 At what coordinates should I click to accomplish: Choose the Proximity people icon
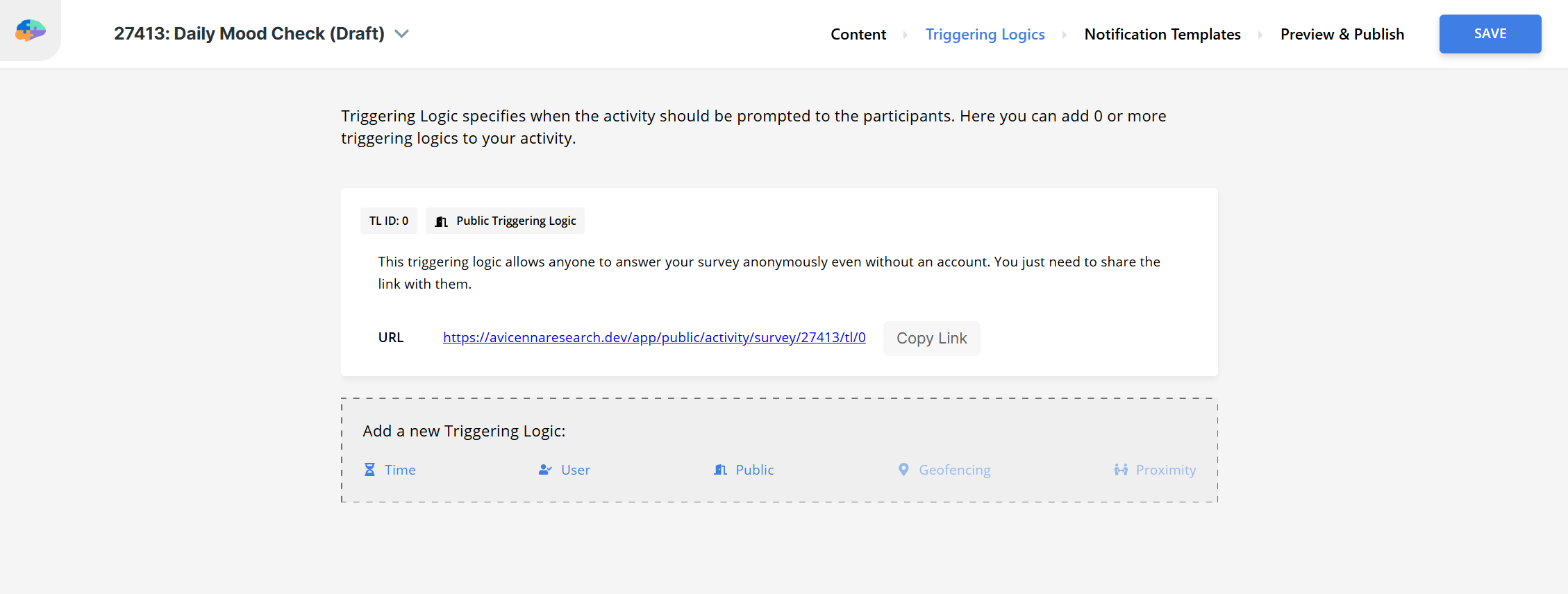[x=1121, y=470]
